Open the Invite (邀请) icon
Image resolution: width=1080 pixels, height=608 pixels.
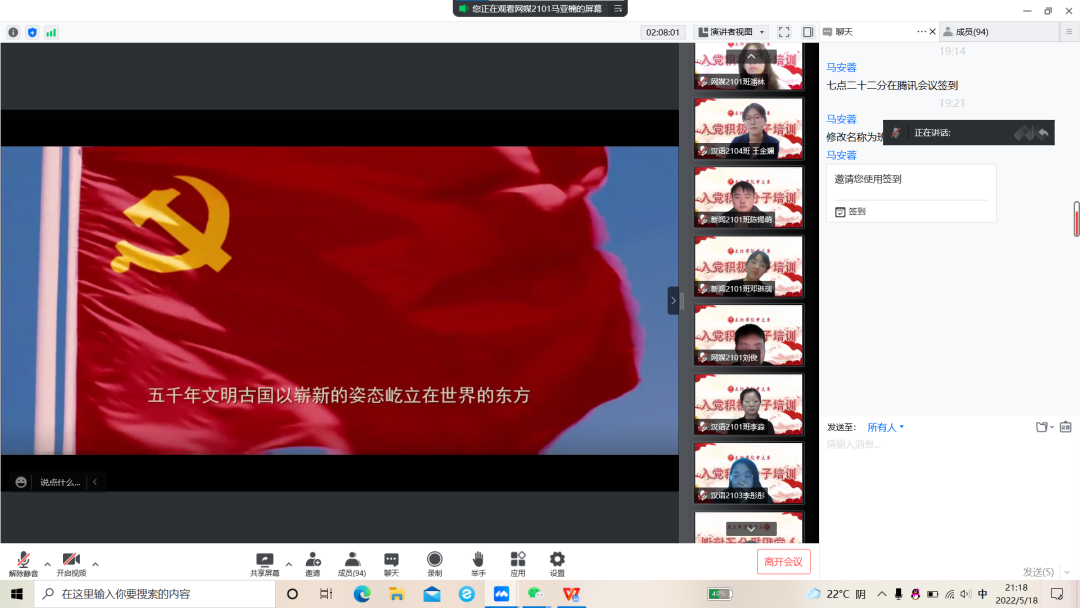coord(313,560)
